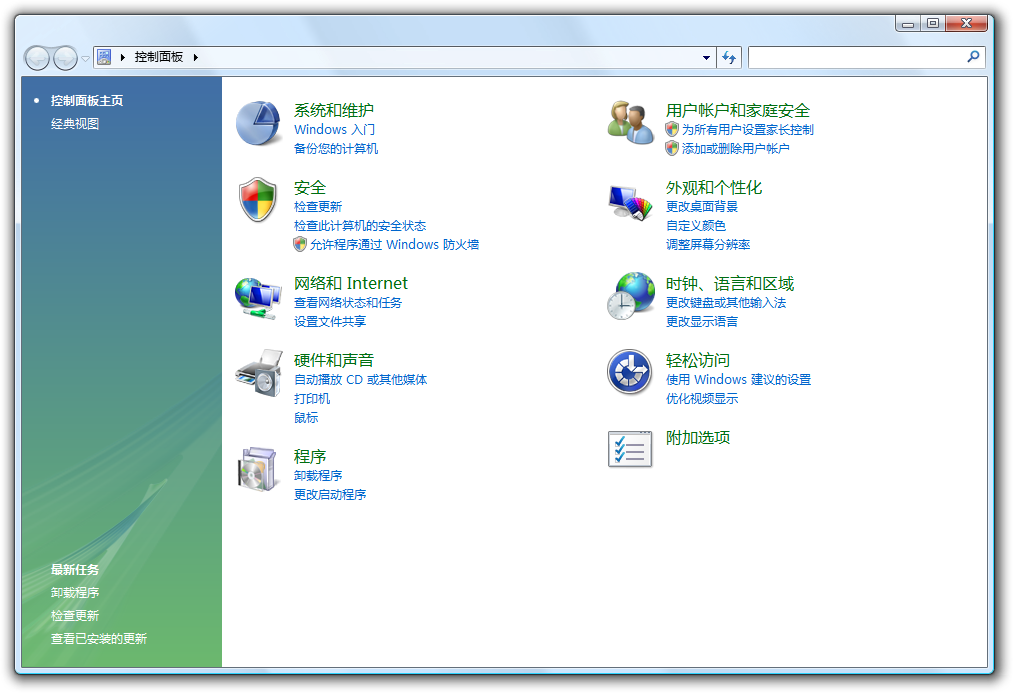Image resolution: width=1014 pixels, height=694 pixels.
Task: Open 检查此计算机的安全状态 link
Action: point(360,226)
